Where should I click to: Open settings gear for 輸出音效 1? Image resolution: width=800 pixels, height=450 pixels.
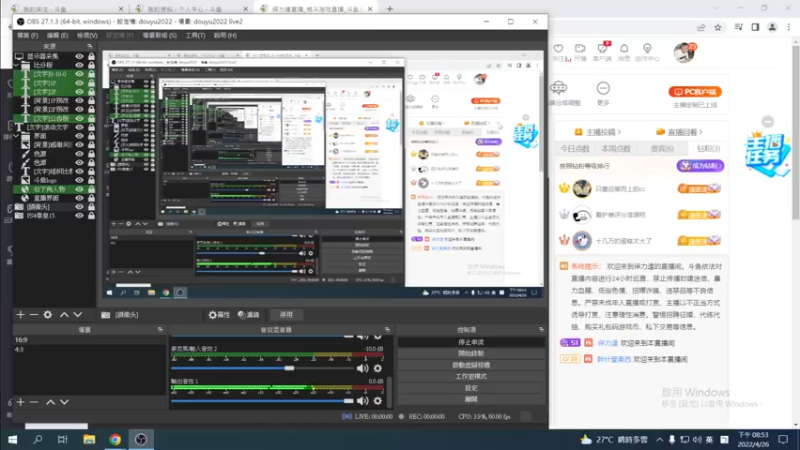point(378,401)
